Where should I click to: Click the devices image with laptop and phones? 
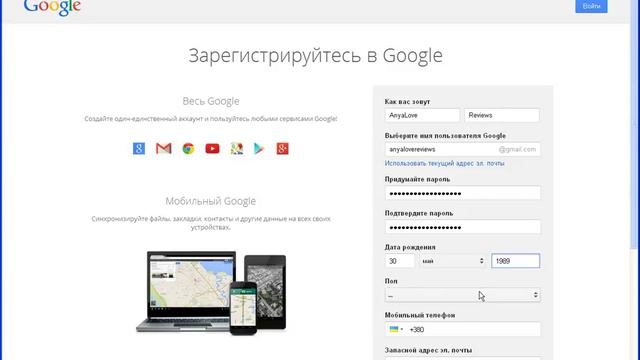click(x=211, y=293)
